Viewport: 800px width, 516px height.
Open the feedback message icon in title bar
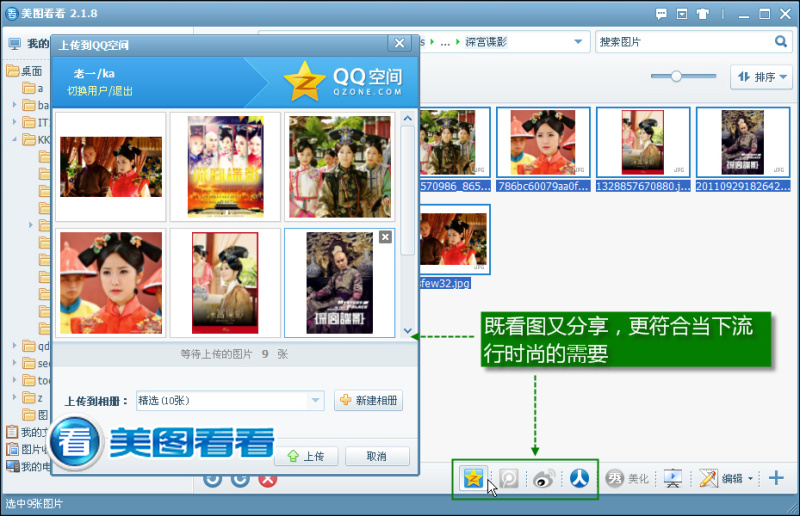pos(661,14)
